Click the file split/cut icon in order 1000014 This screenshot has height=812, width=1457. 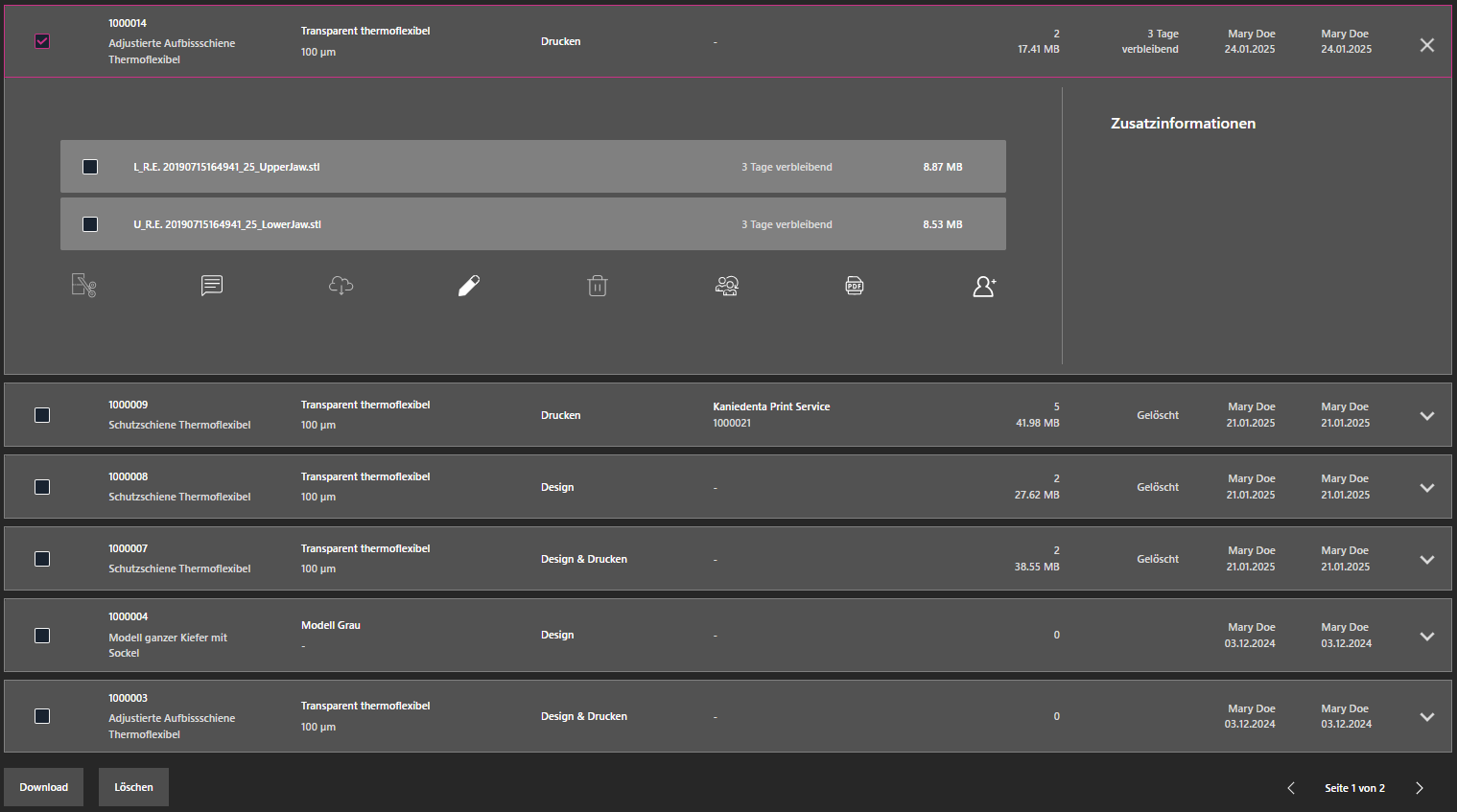[84, 286]
